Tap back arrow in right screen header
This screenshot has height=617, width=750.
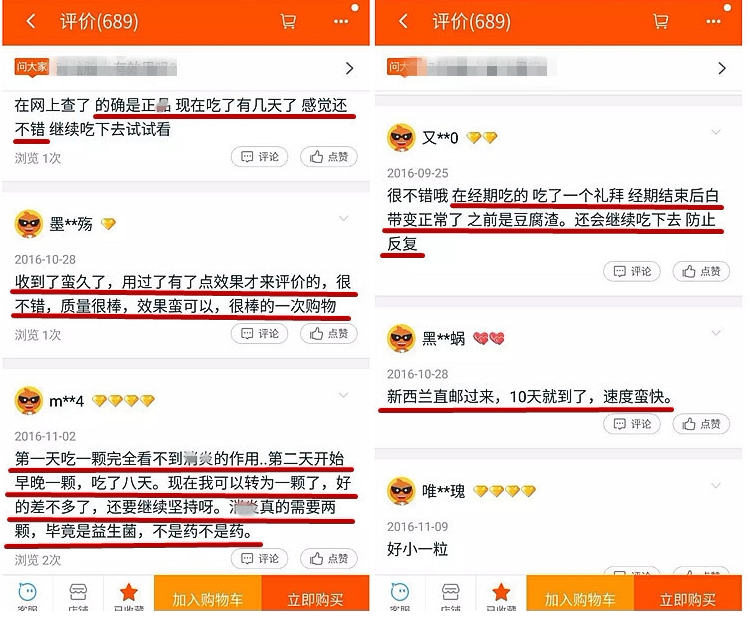(404, 22)
